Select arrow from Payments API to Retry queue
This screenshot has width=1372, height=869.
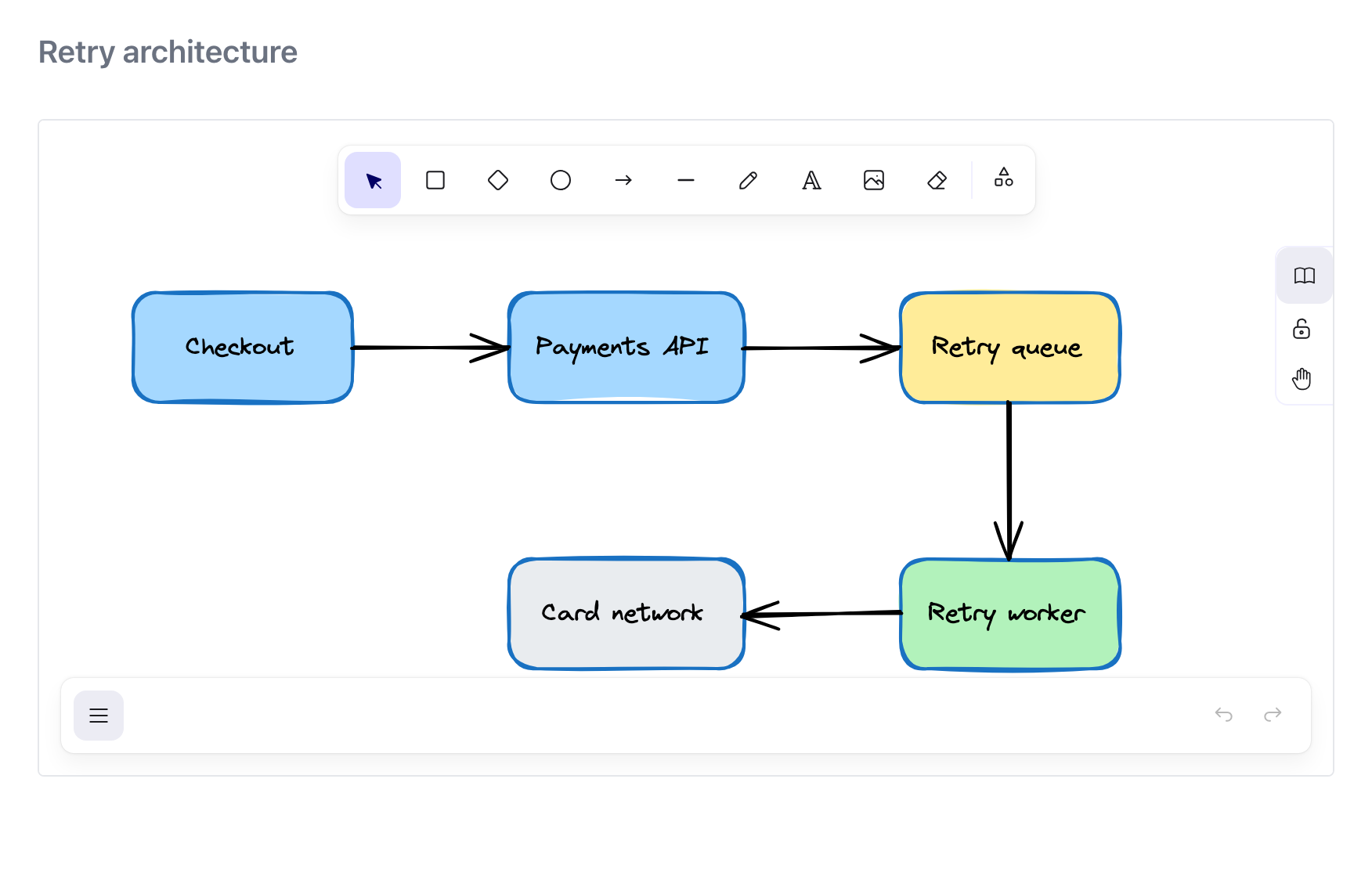coord(821,348)
